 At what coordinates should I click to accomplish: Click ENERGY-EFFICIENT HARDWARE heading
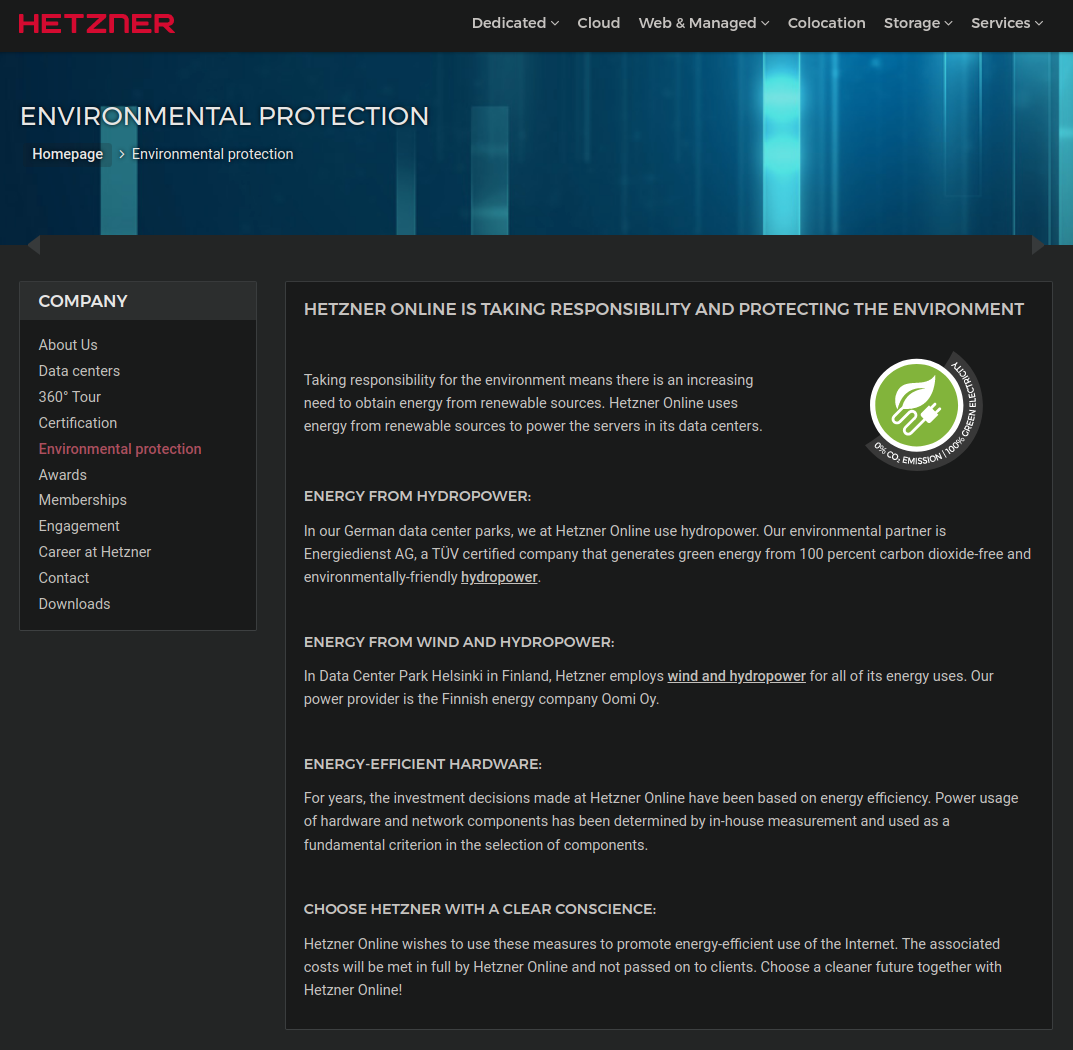(423, 764)
